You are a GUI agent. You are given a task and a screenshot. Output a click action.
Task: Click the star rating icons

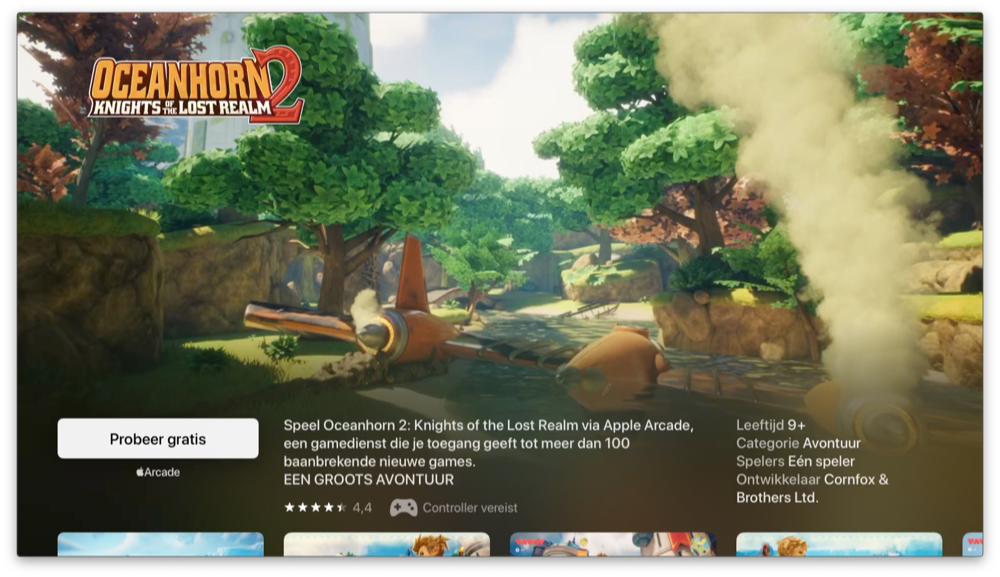point(315,508)
